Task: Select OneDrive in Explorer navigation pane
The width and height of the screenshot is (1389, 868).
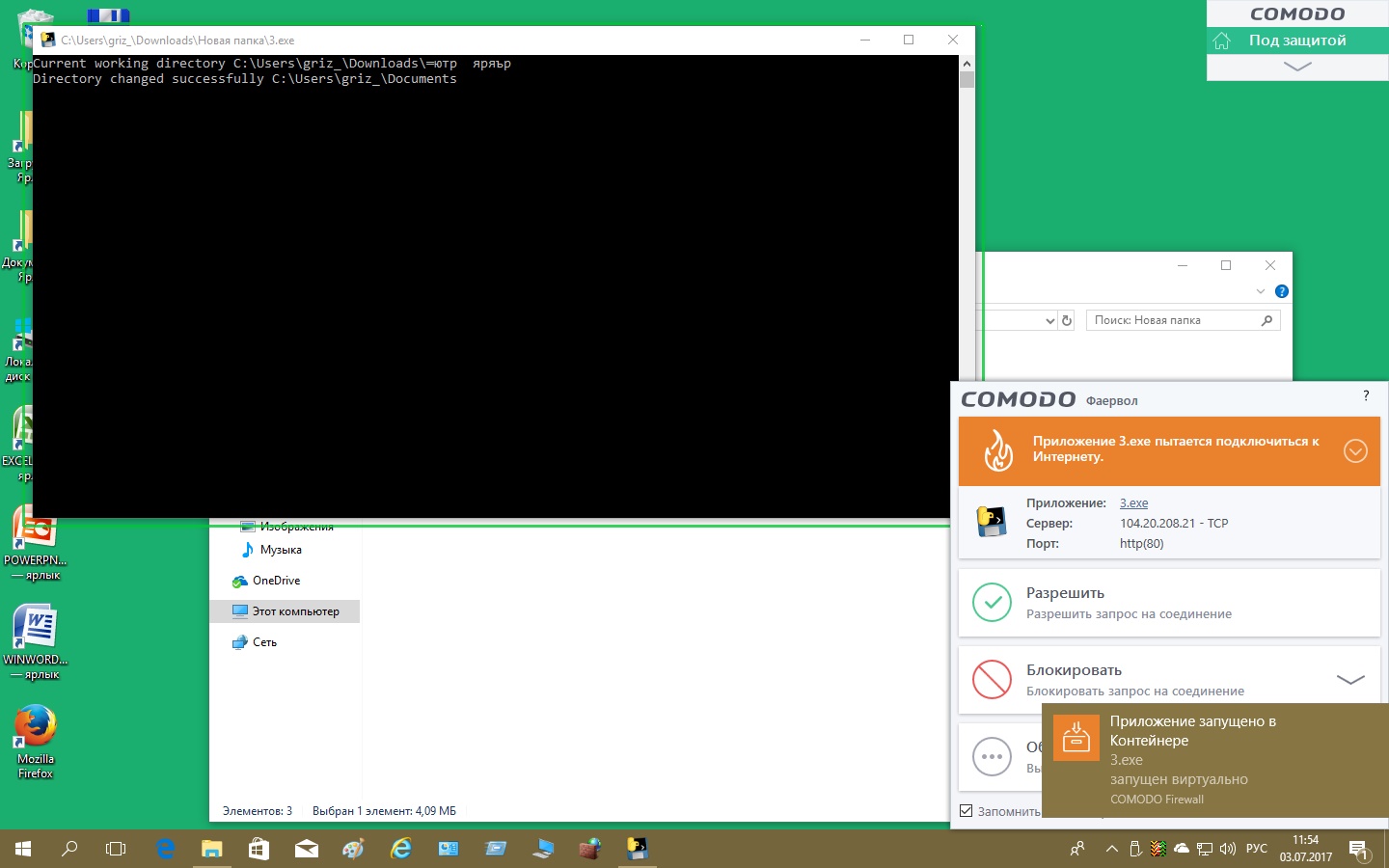Action: pos(276,581)
